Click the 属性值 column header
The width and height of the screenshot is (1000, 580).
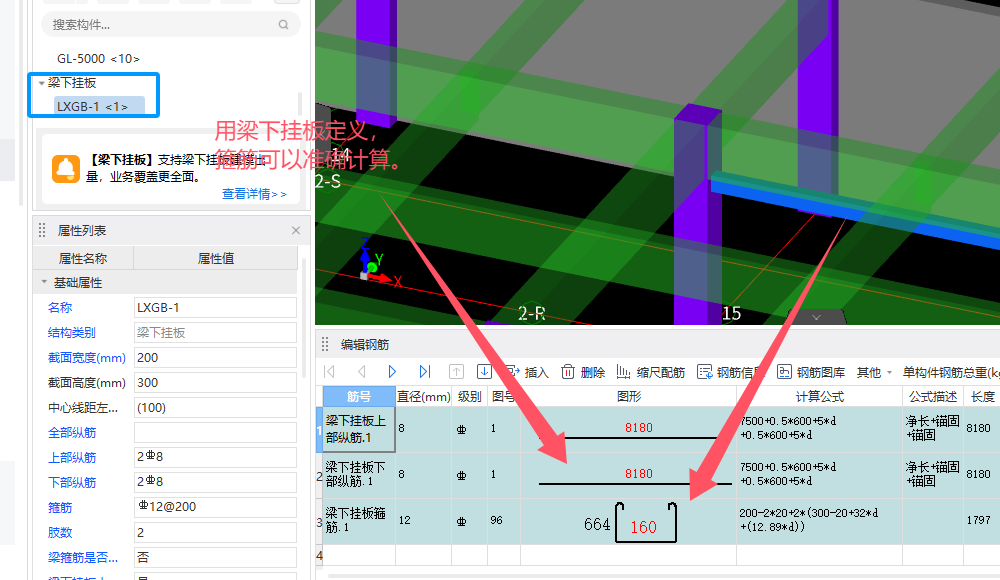[x=216, y=258]
